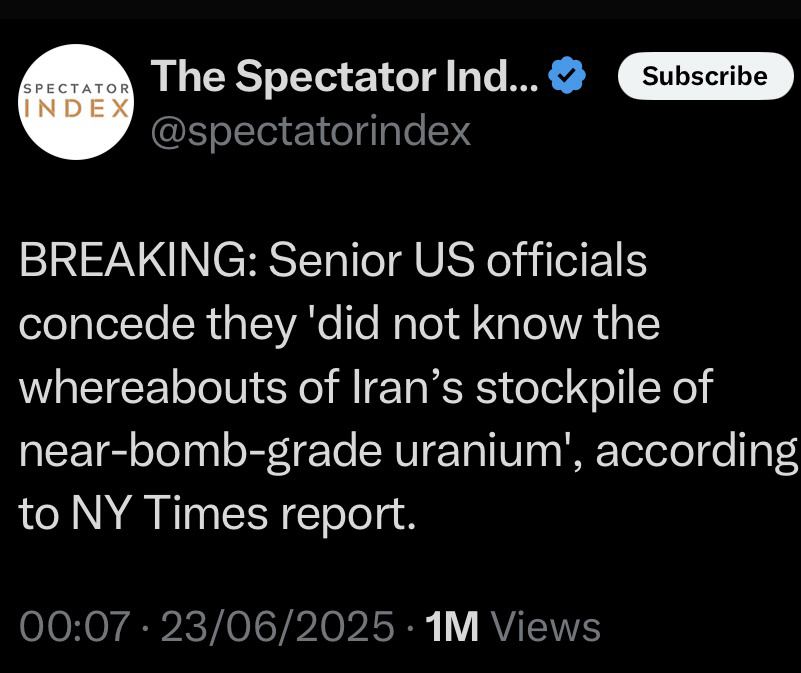Viewport: 801px width, 673px height.
Task: Click the 00:07 post timestamp
Action: point(75,627)
